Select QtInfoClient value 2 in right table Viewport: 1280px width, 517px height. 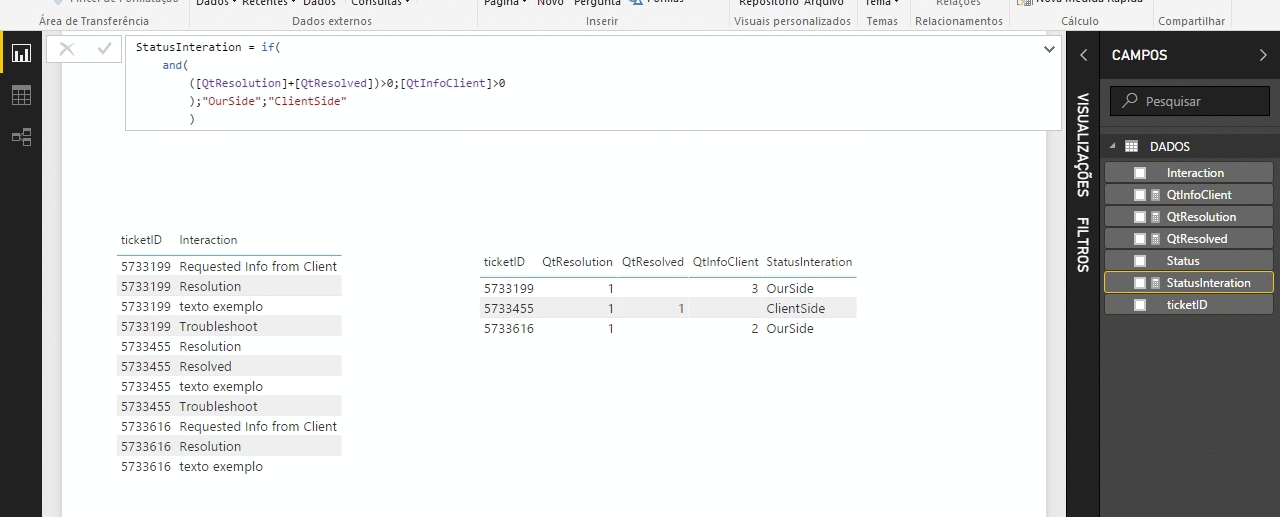[755, 329]
